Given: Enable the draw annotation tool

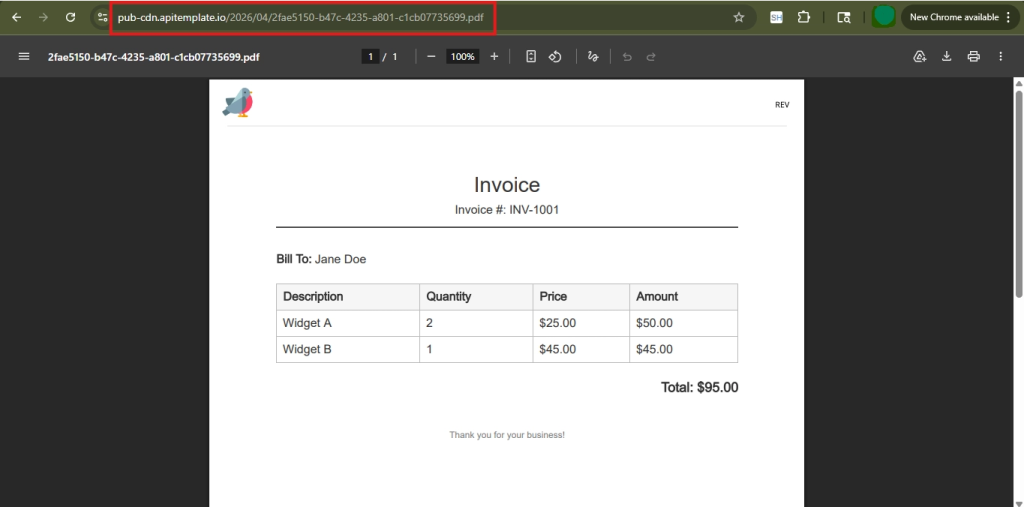Looking at the screenshot, I should coord(593,57).
